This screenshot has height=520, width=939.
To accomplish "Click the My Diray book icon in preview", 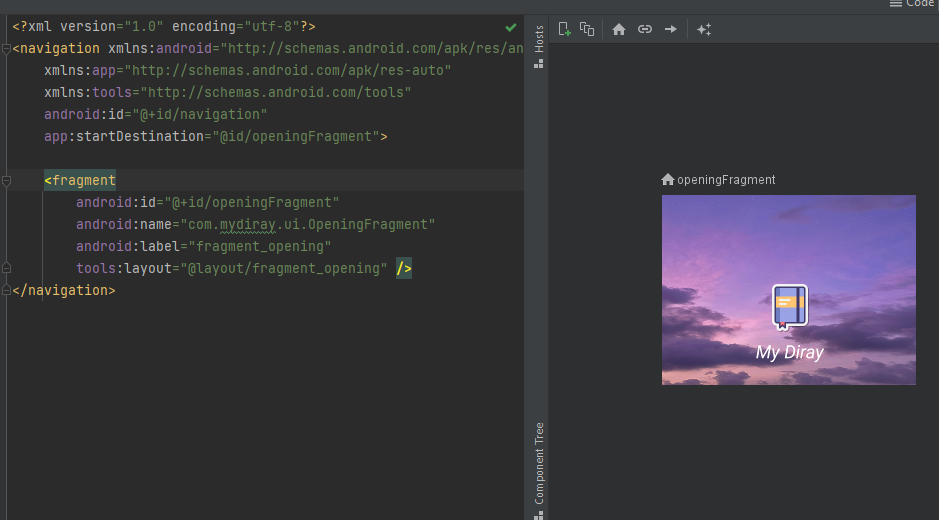I will pyautogui.click(x=789, y=307).
